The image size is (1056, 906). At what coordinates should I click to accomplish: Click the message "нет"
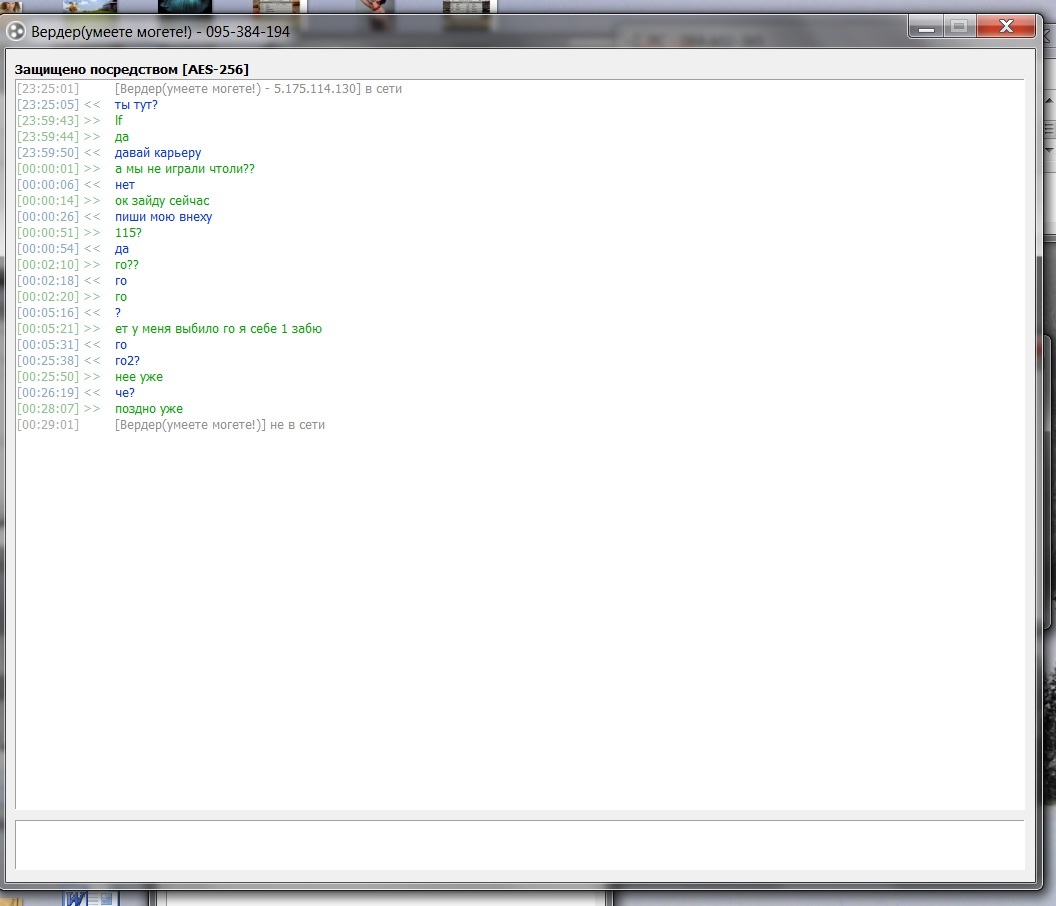pyautogui.click(x=125, y=185)
